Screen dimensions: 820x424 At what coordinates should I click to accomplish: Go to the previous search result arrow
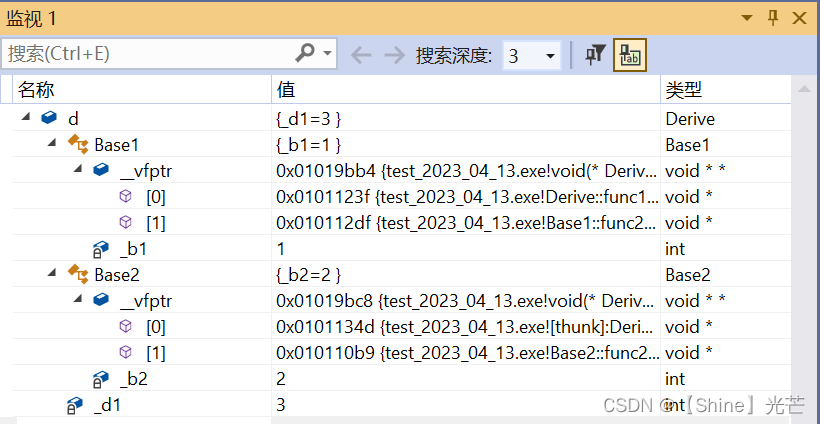tap(361, 54)
